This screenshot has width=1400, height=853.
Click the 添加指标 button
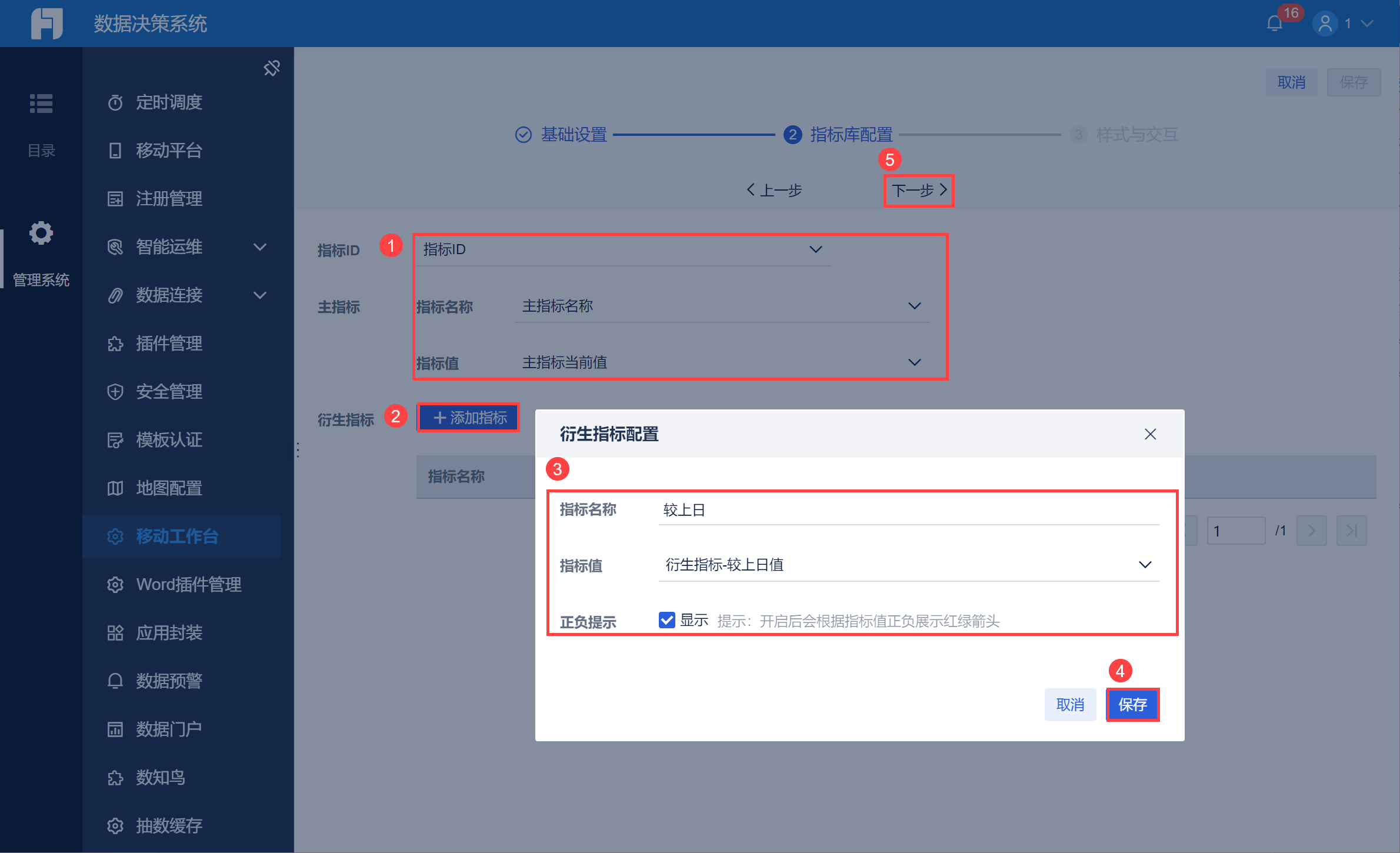tap(469, 418)
